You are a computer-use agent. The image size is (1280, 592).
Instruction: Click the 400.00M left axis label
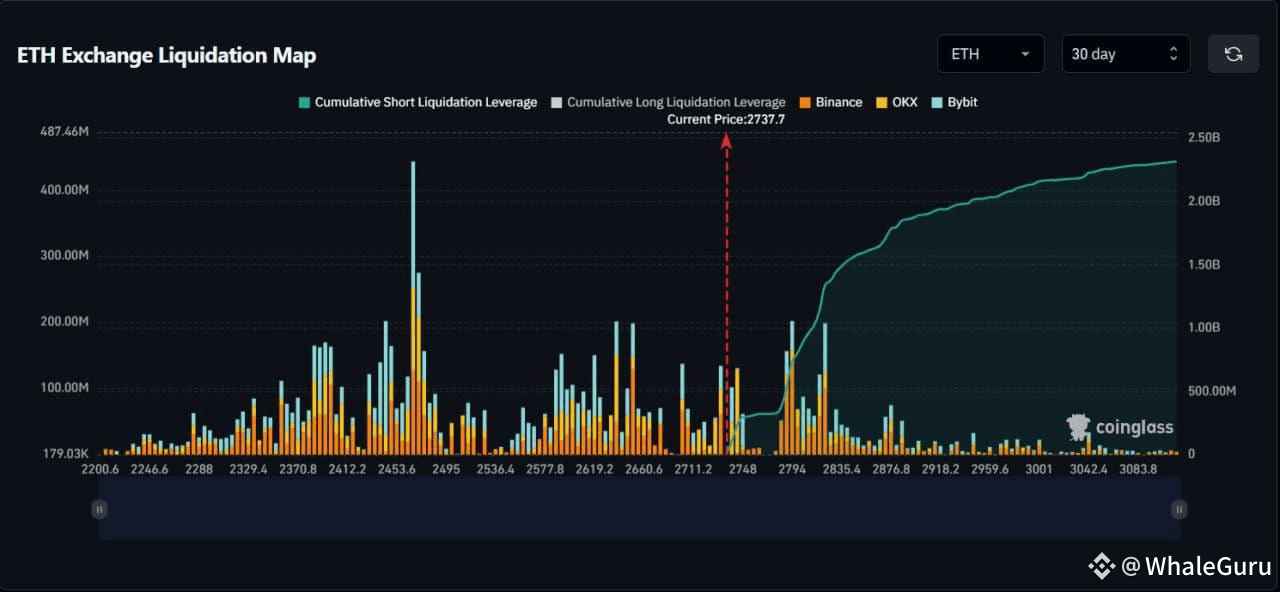point(65,190)
